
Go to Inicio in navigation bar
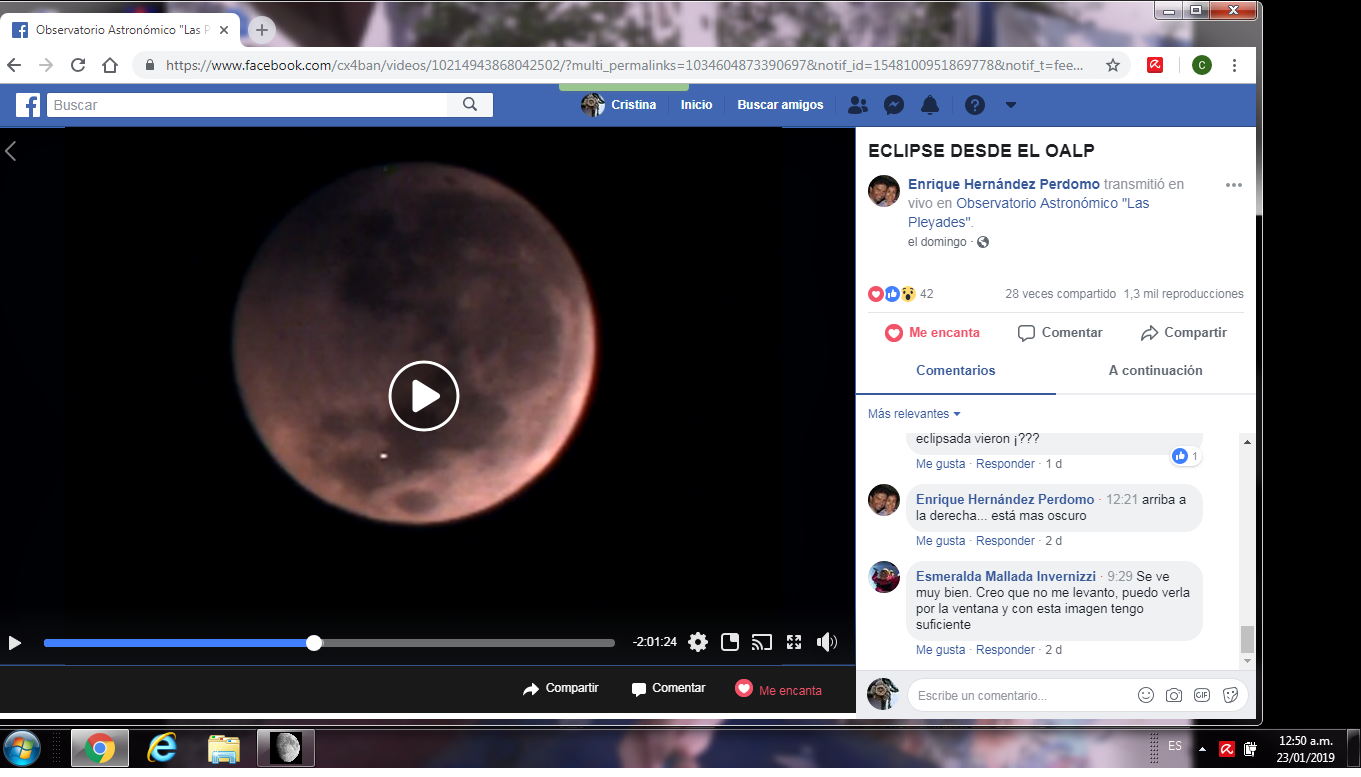click(696, 105)
